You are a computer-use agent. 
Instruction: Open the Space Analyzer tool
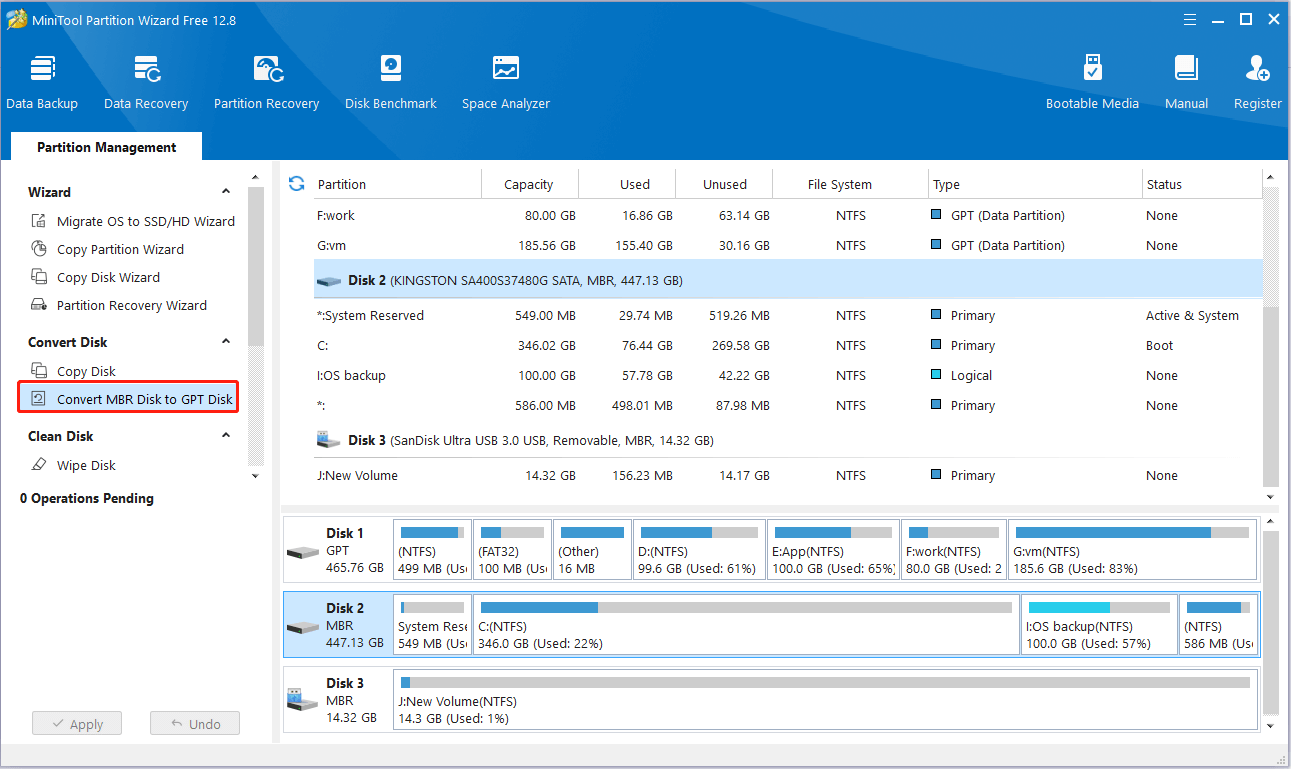(x=506, y=82)
